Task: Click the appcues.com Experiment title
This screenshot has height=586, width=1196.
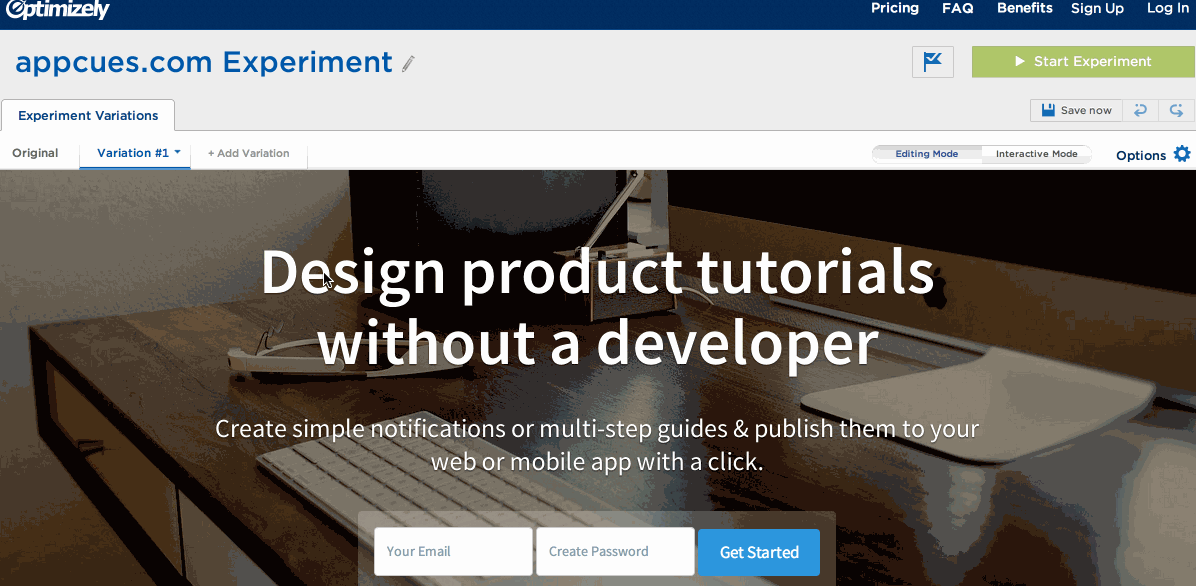Action: tap(204, 62)
